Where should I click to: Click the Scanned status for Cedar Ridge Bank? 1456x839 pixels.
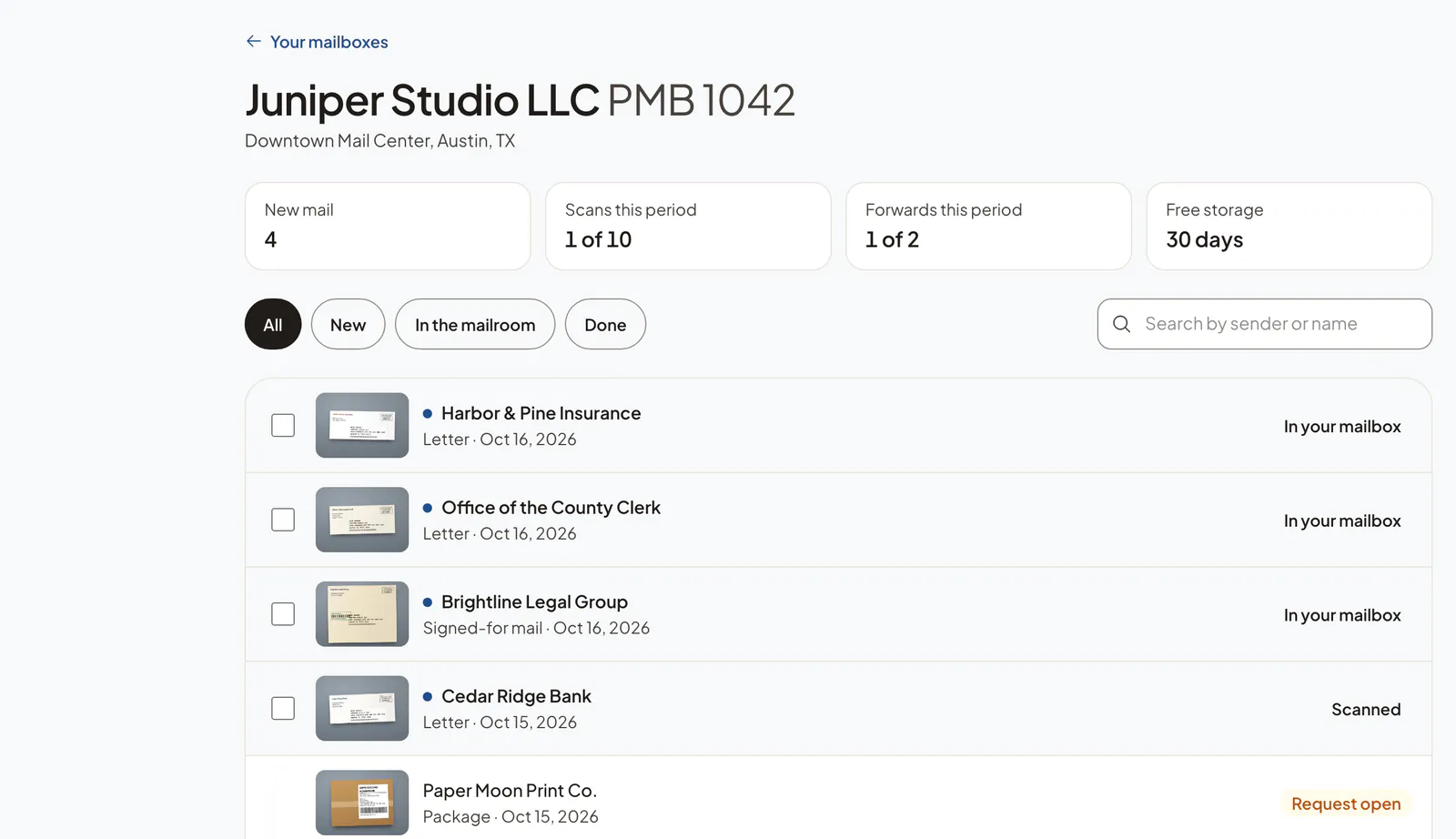[x=1366, y=709]
